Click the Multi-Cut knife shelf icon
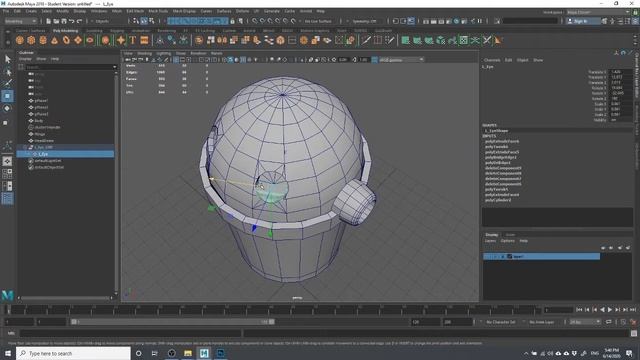 coord(366,40)
